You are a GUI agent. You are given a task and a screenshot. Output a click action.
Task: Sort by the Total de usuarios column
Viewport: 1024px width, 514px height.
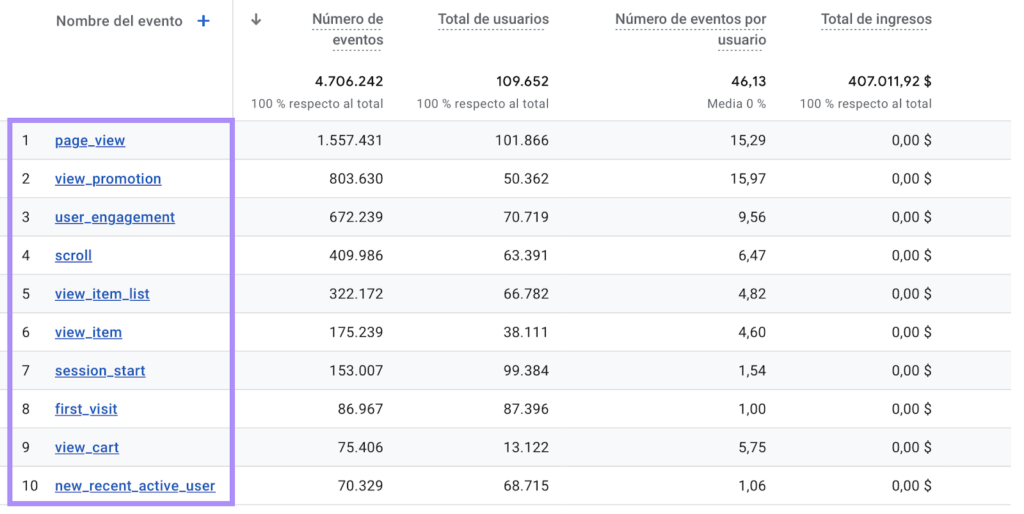coord(493,19)
